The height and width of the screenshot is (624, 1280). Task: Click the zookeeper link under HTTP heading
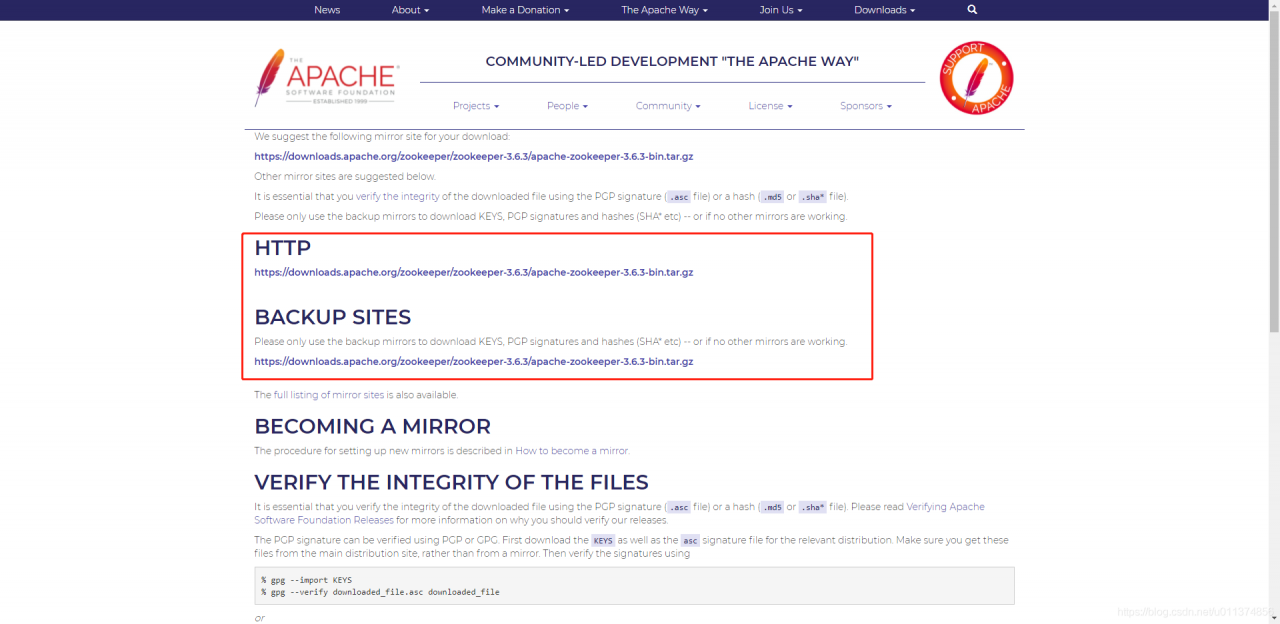point(473,272)
